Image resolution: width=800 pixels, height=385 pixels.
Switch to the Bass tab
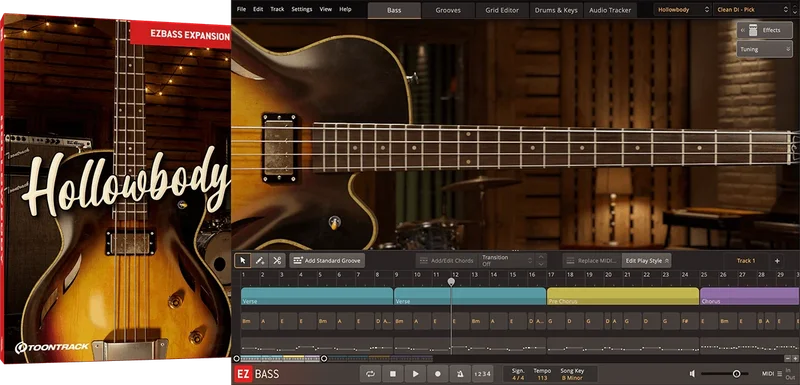pyautogui.click(x=394, y=10)
